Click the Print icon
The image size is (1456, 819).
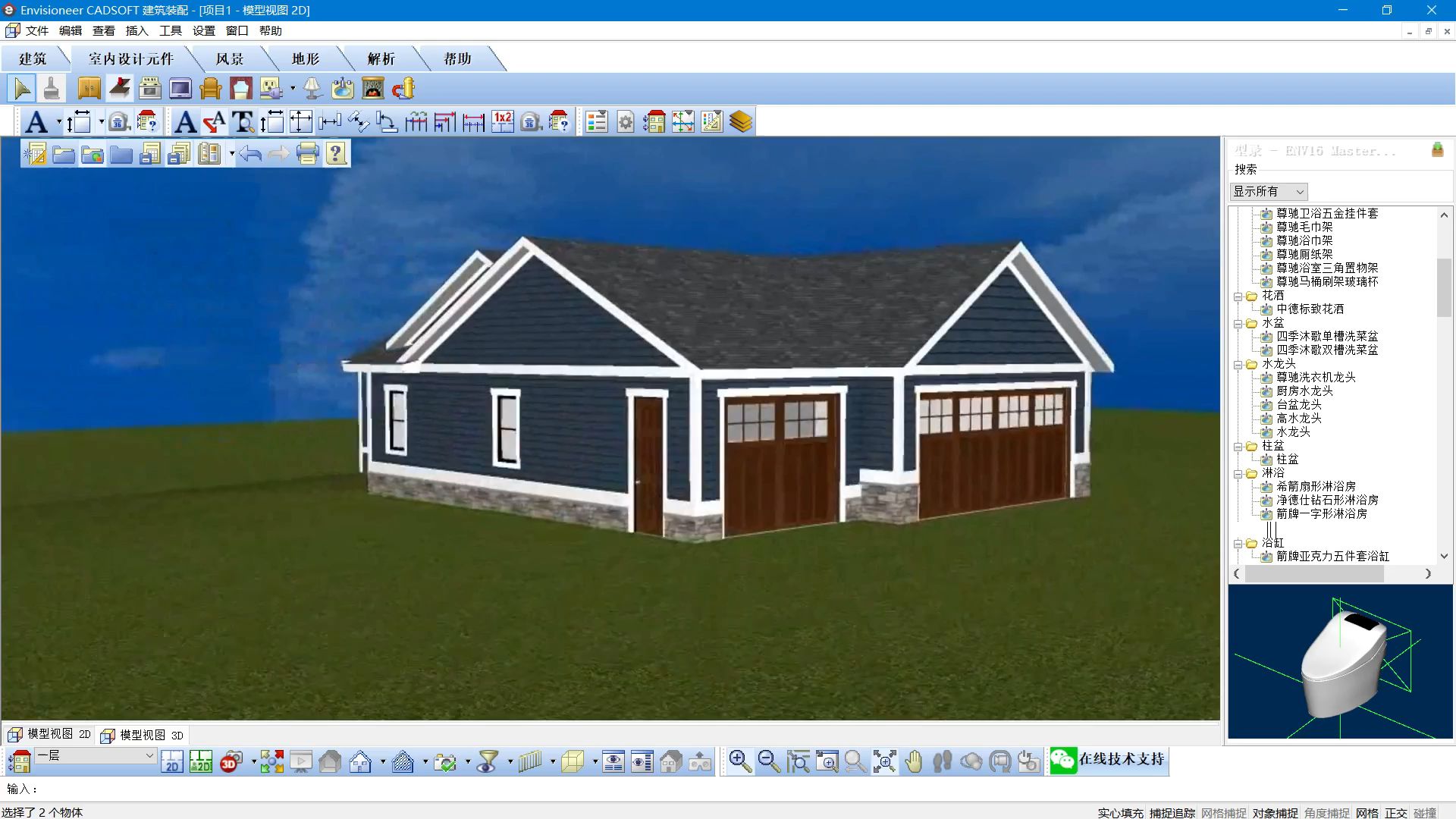pyautogui.click(x=307, y=154)
